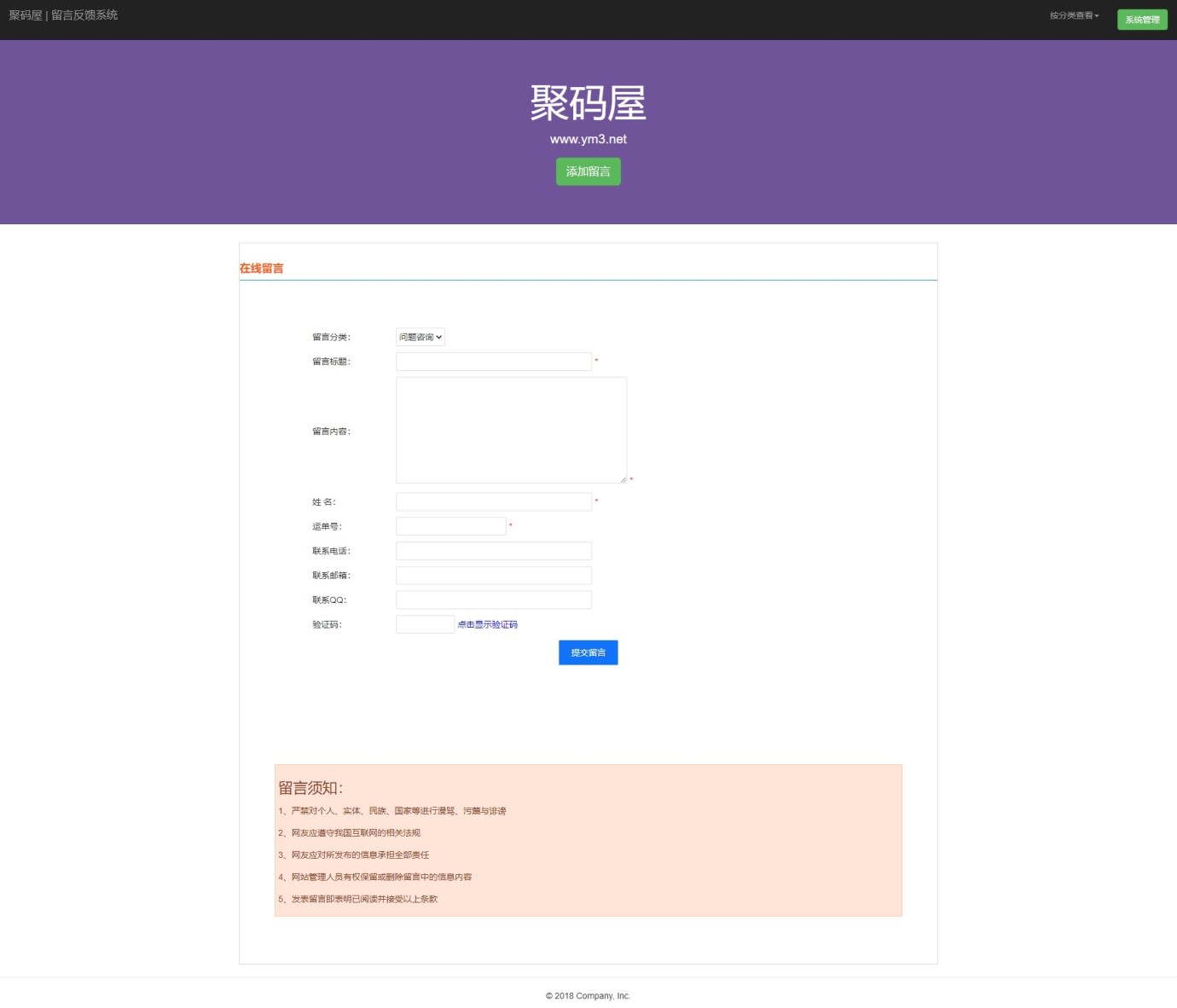Expand the 按分类查看 dropdown menu
Viewport: 1177px width, 1008px height.
(x=1074, y=15)
